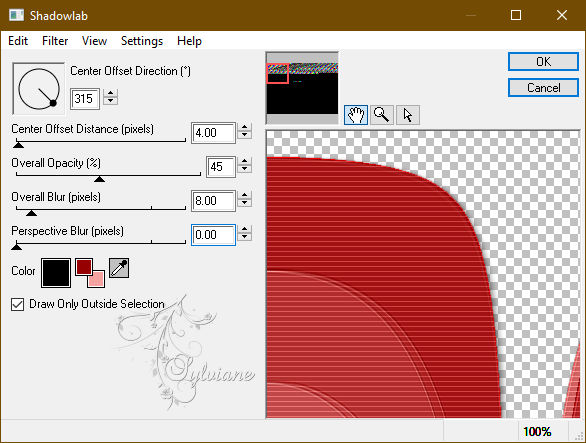
Task: Open the Filter menu
Action: [55, 41]
